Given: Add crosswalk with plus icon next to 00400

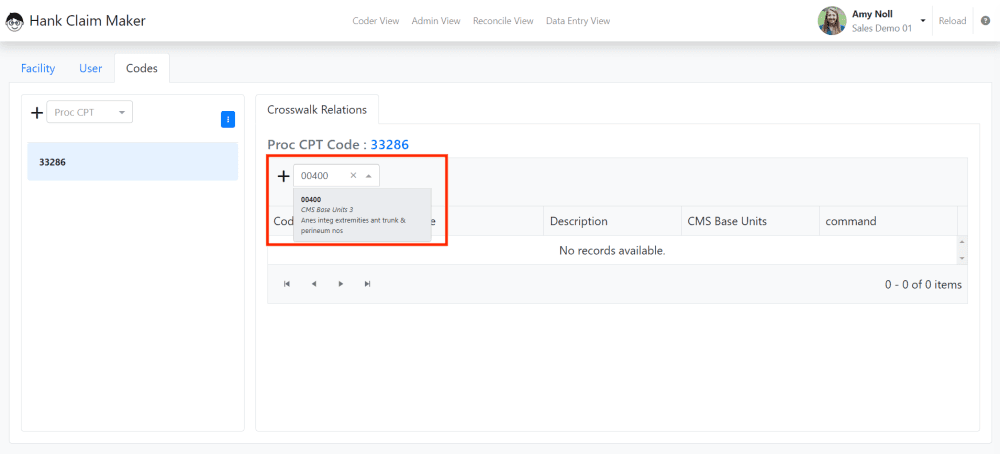Looking at the screenshot, I should coord(284,176).
